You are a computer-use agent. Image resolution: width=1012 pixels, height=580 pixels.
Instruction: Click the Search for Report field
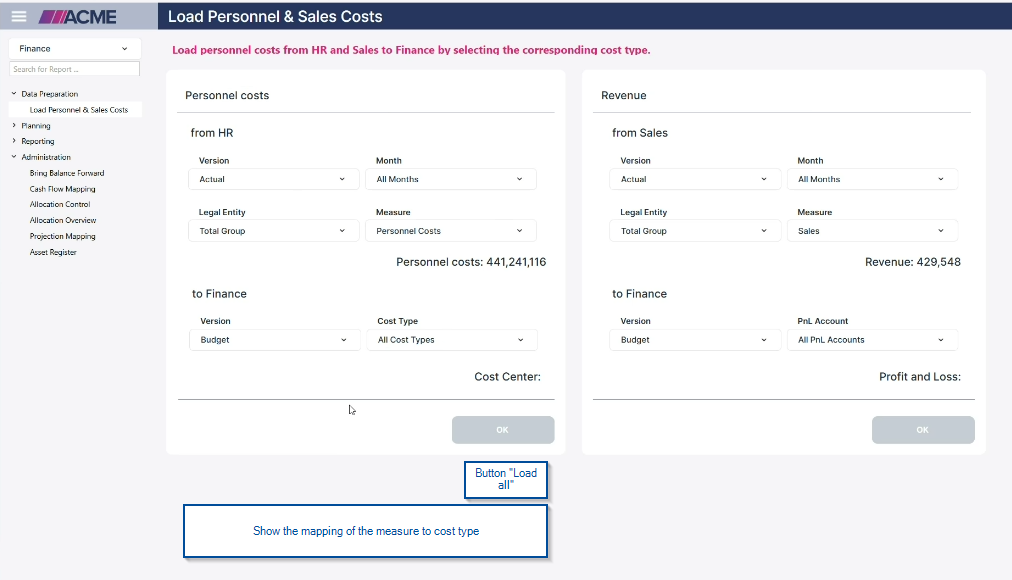(74, 69)
